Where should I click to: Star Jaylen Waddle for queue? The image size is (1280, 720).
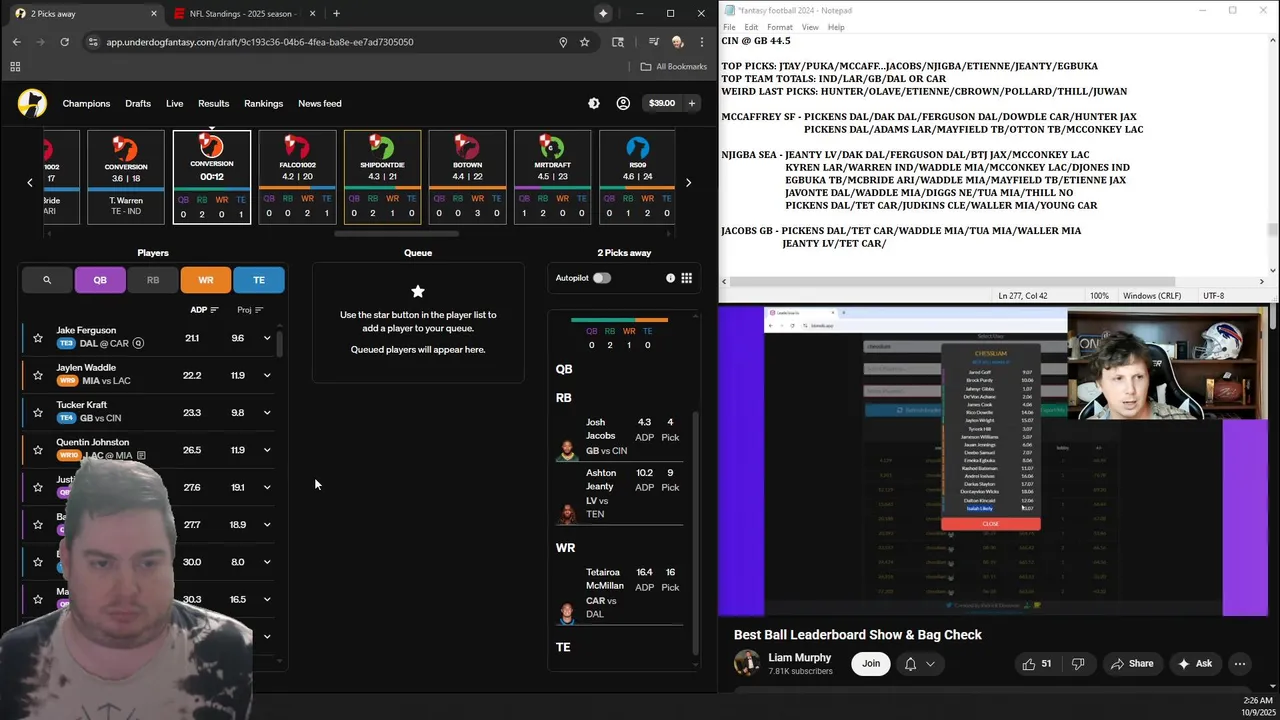(x=38, y=375)
